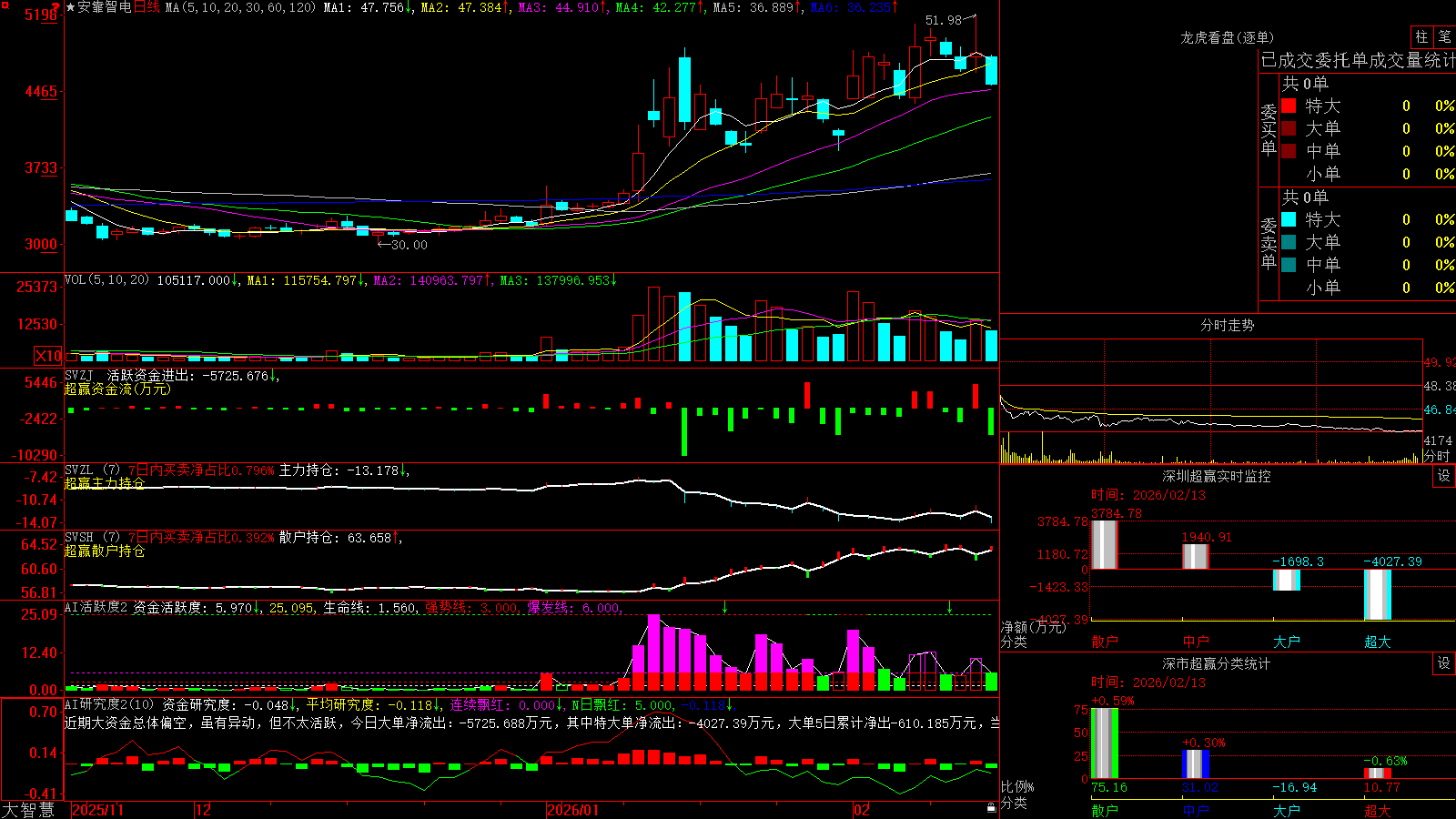Open 设 settings for 深市超赢分类统计
This screenshot has width=1456, height=819.
pyautogui.click(x=1444, y=663)
